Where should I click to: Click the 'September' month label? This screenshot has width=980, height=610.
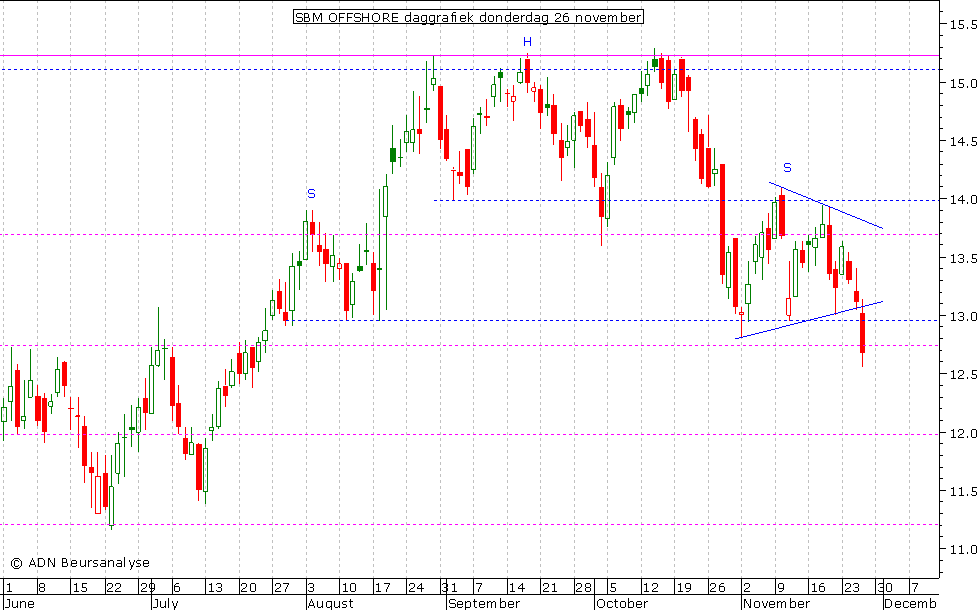484,603
